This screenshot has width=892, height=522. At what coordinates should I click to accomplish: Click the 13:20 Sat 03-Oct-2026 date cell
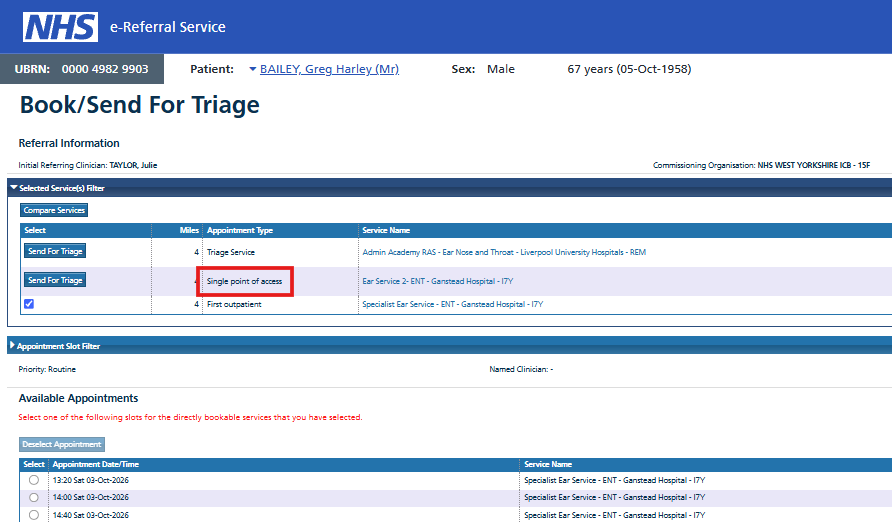tap(90, 480)
